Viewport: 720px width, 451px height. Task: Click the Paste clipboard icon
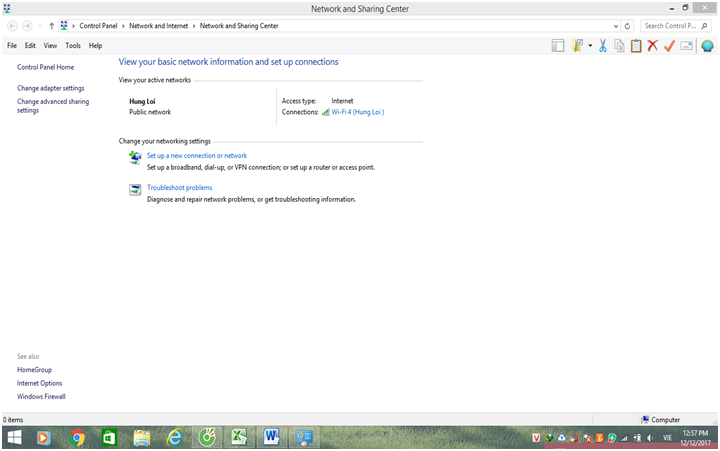(x=635, y=46)
